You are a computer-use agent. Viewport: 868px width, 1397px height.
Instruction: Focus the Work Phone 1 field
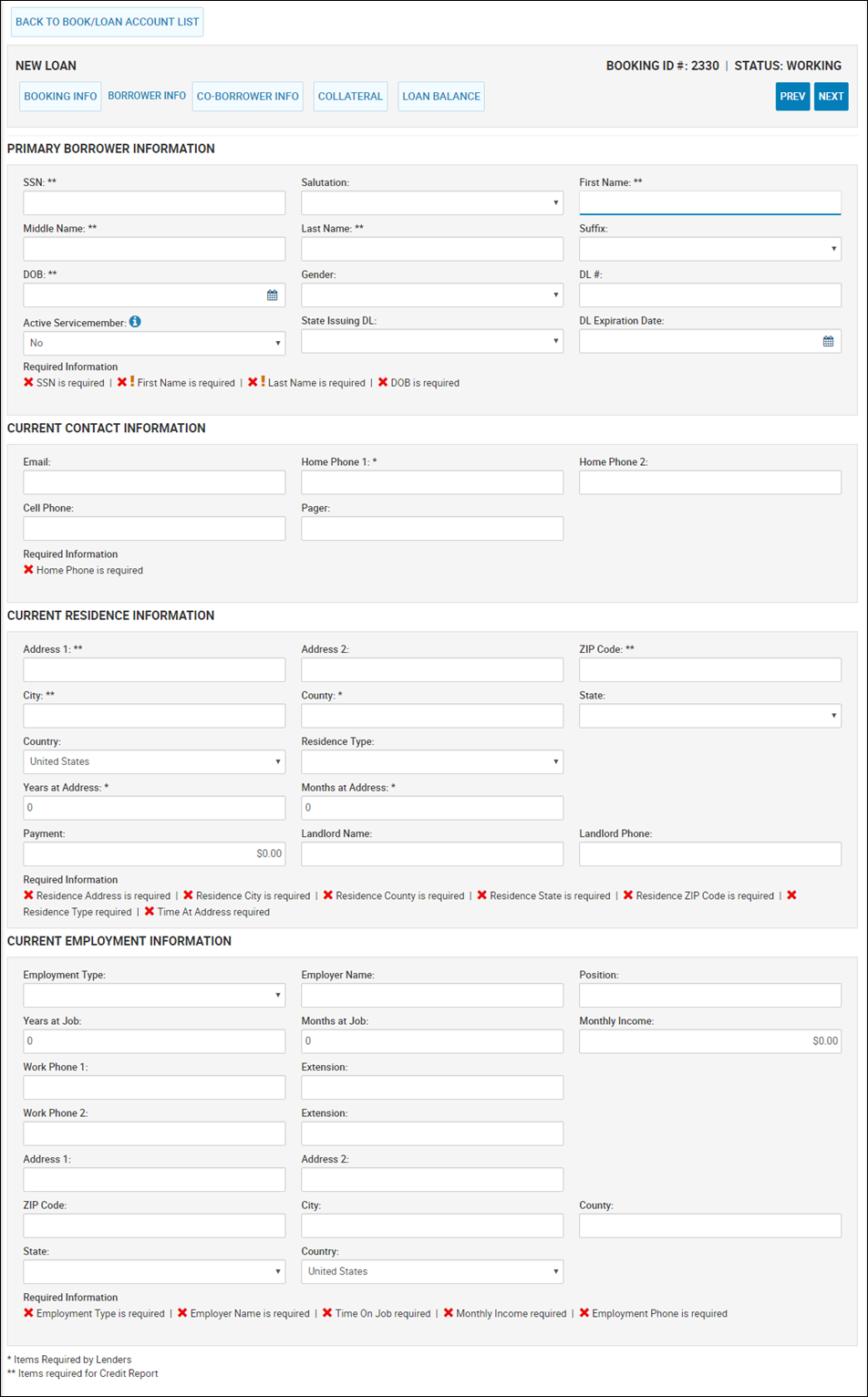[154, 1087]
